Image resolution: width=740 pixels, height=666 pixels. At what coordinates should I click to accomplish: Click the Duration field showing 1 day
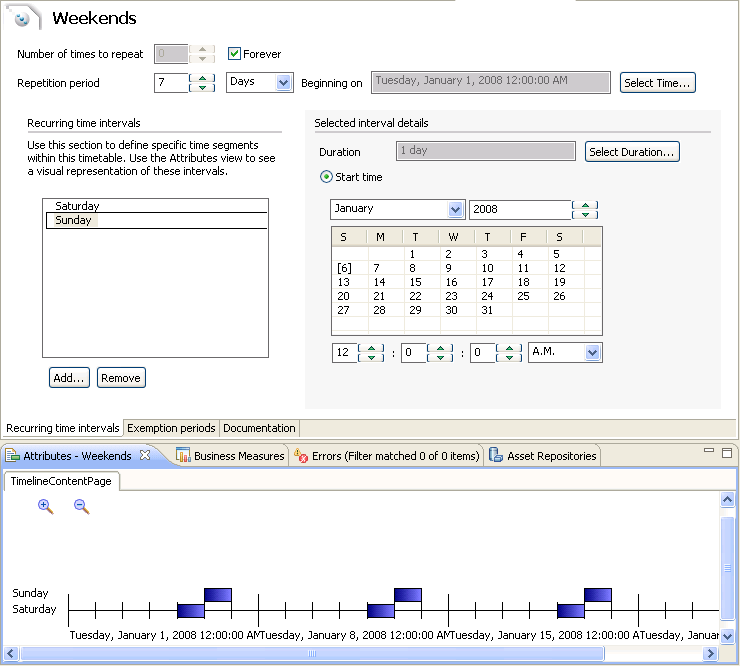(486, 151)
